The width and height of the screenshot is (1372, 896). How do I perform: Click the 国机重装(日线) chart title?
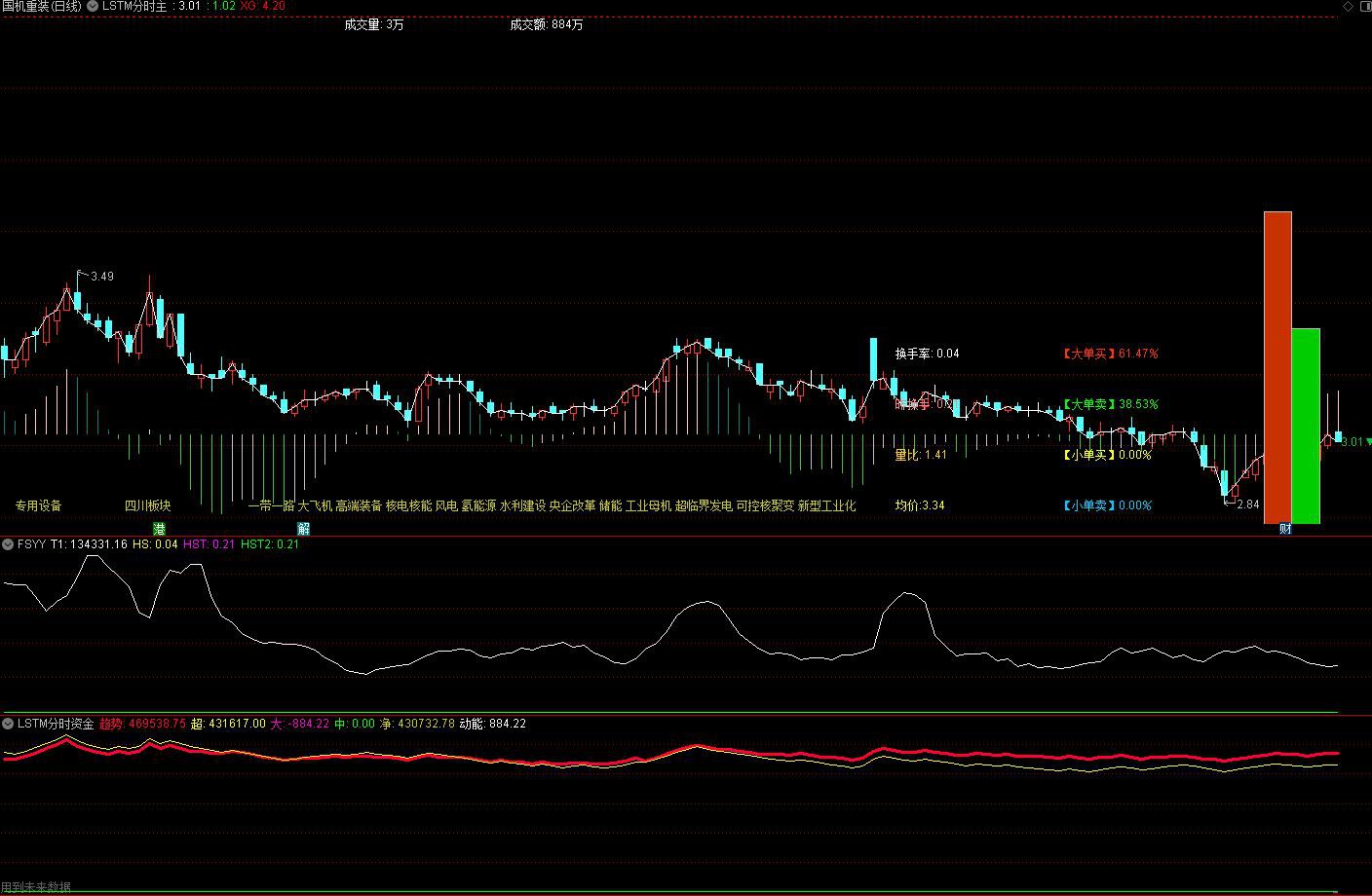point(42,6)
